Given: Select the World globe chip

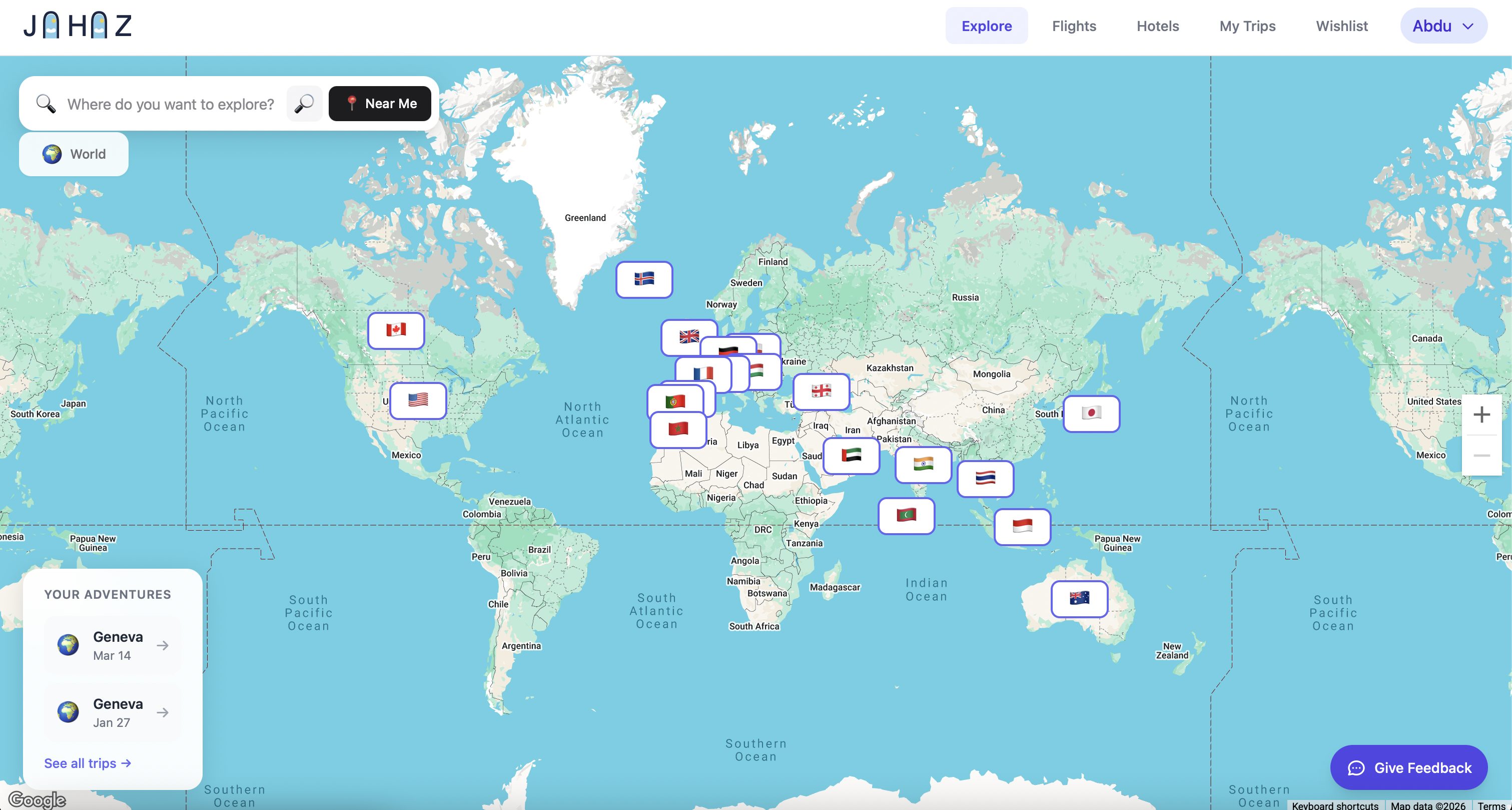Looking at the screenshot, I should [x=73, y=153].
